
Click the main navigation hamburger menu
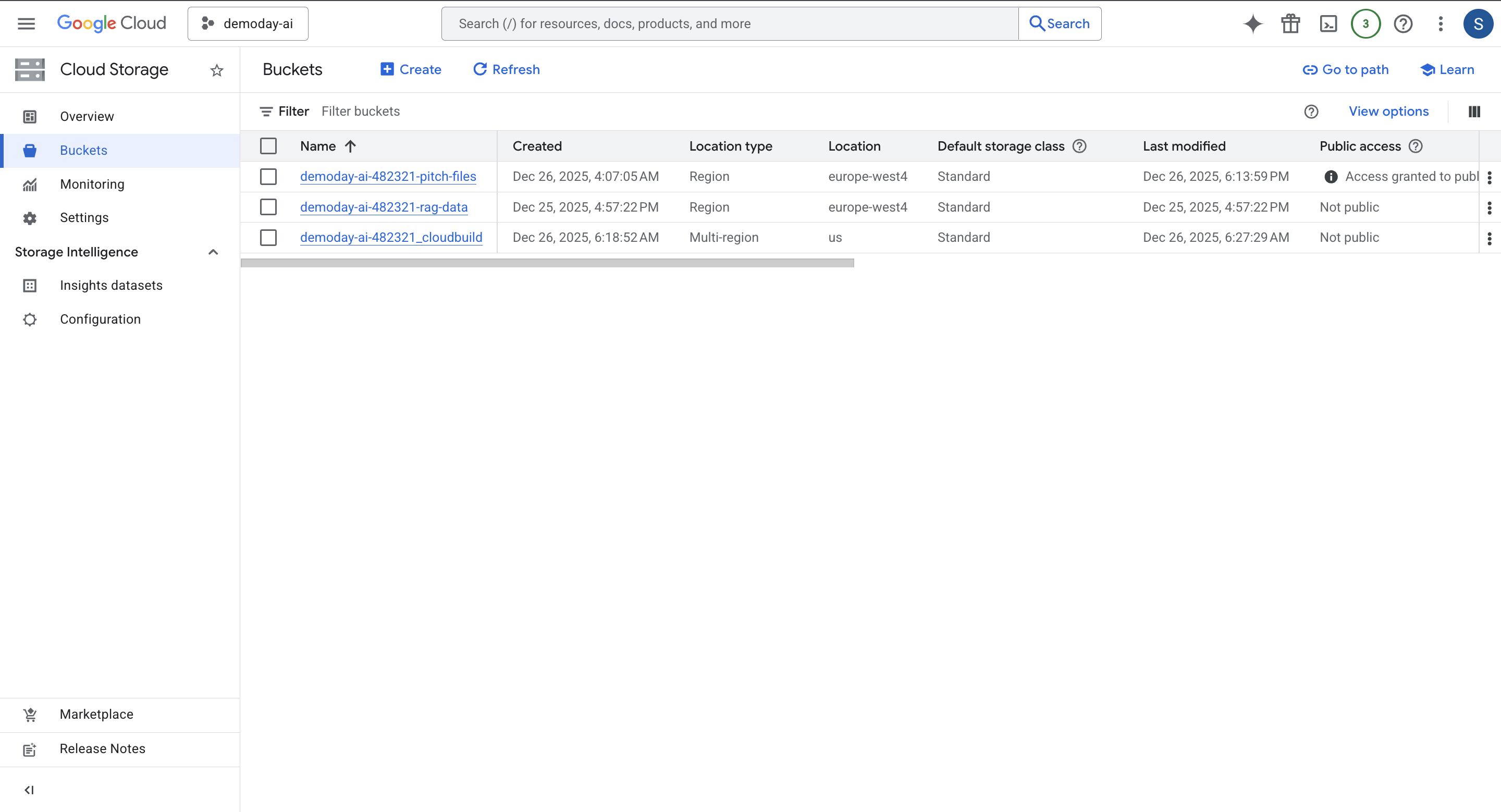click(x=26, y=24)
